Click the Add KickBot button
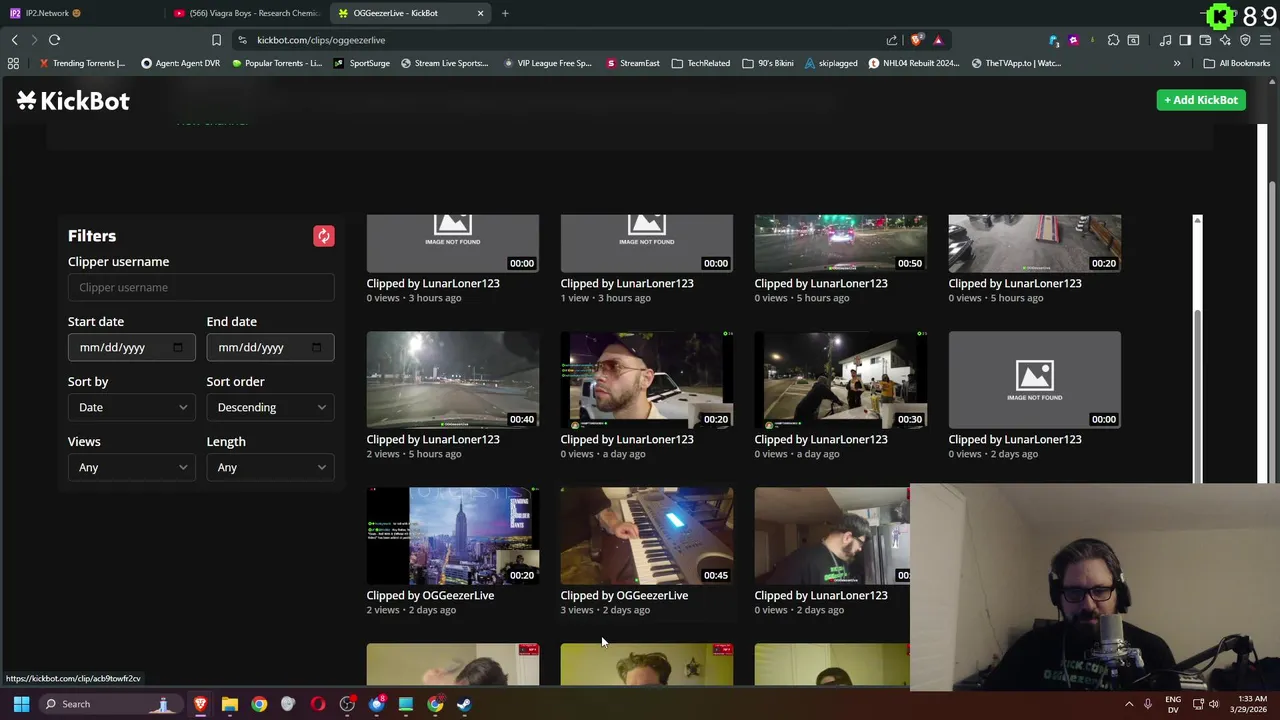 pyautogui.click(x=1201, y=100)
